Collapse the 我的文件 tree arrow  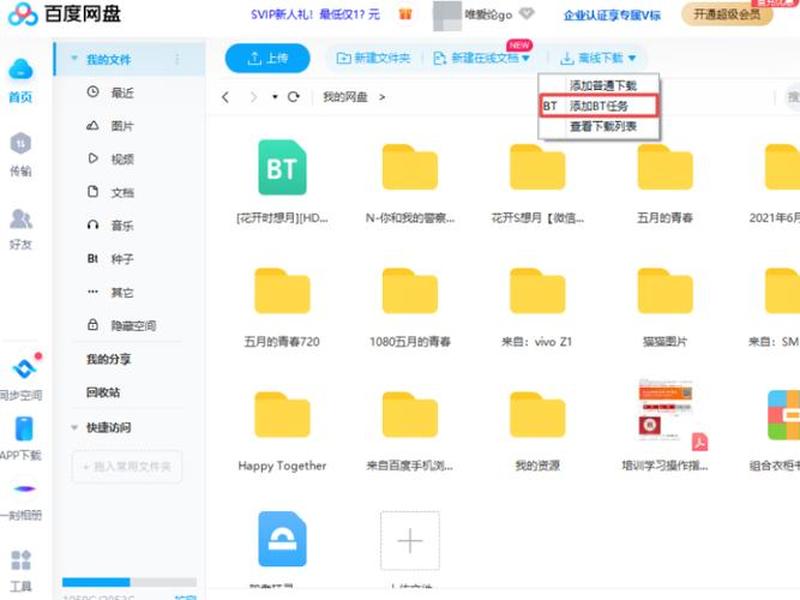[74, 59]
